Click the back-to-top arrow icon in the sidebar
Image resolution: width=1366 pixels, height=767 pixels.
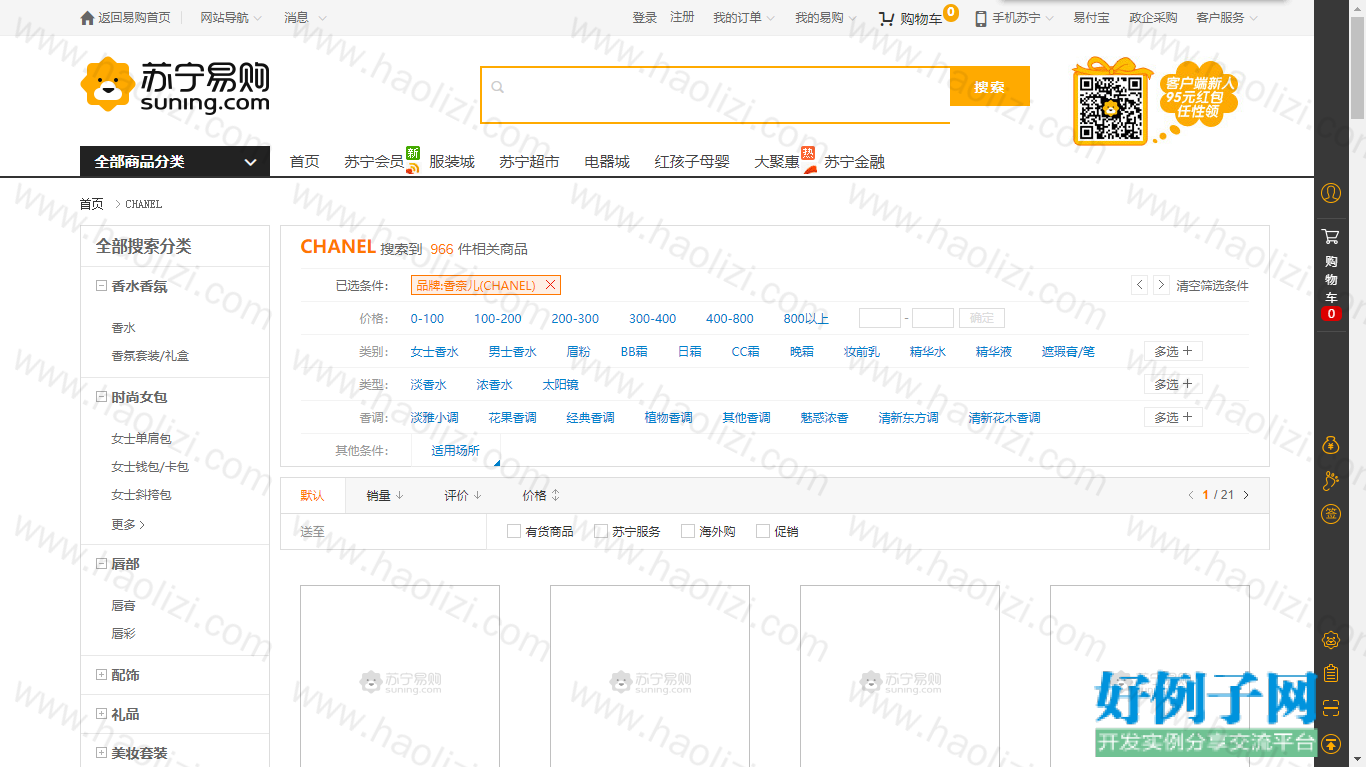(1331, 743)
